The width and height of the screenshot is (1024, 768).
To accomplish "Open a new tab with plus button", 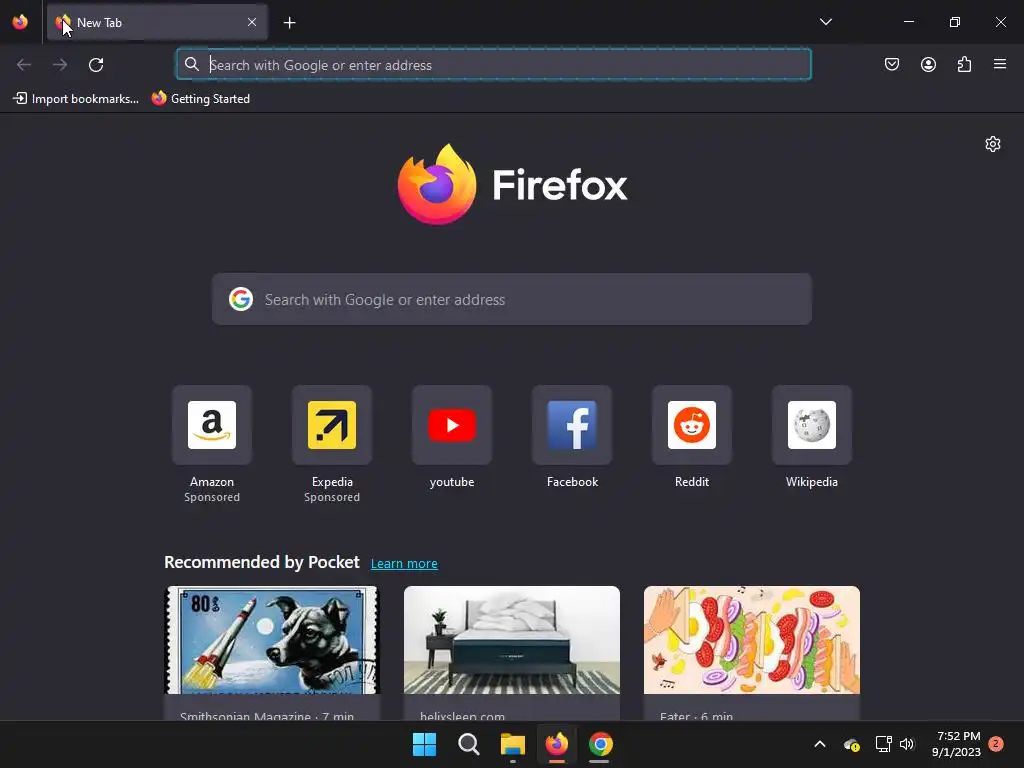I will [x=289, y=23].
